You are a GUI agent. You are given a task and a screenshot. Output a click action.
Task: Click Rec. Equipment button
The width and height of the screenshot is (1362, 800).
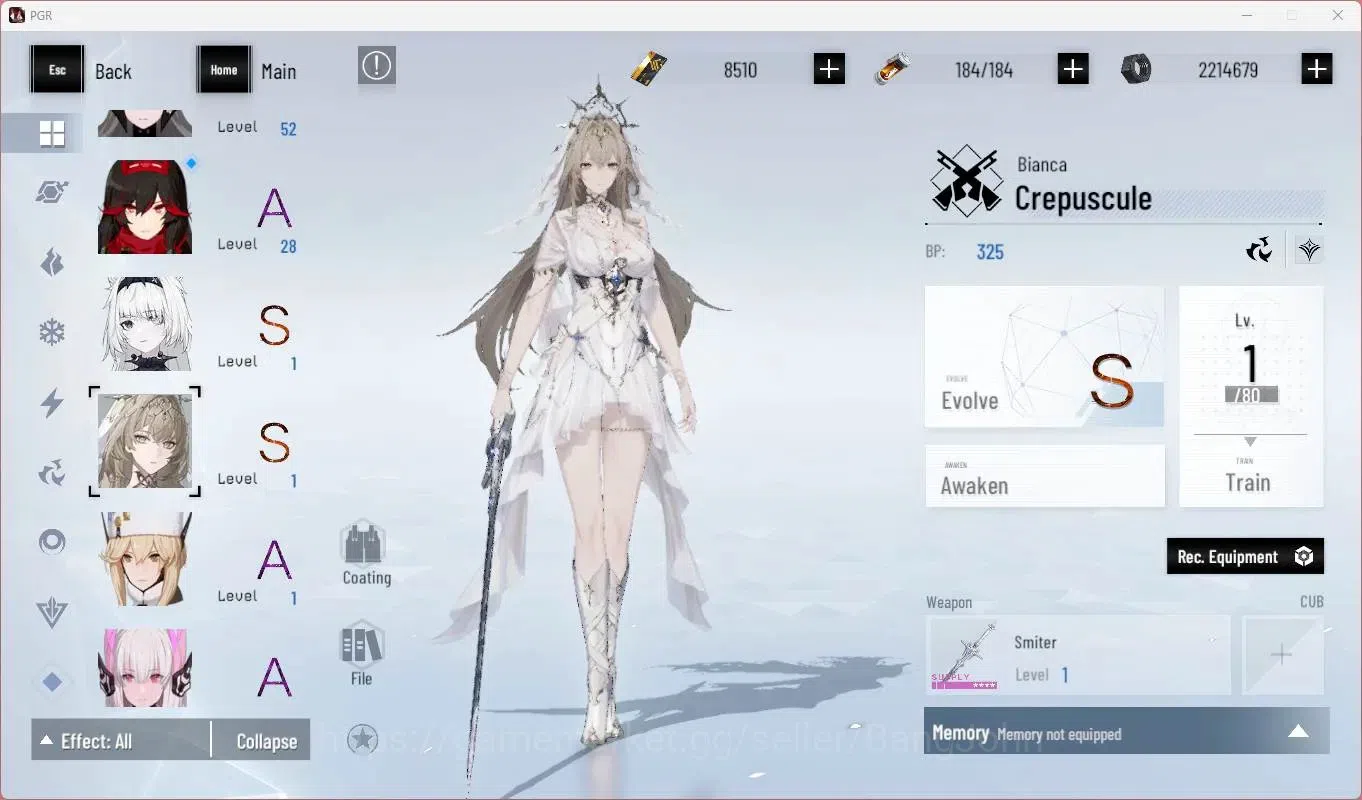pyautogui.click(x=1245, y=557)
